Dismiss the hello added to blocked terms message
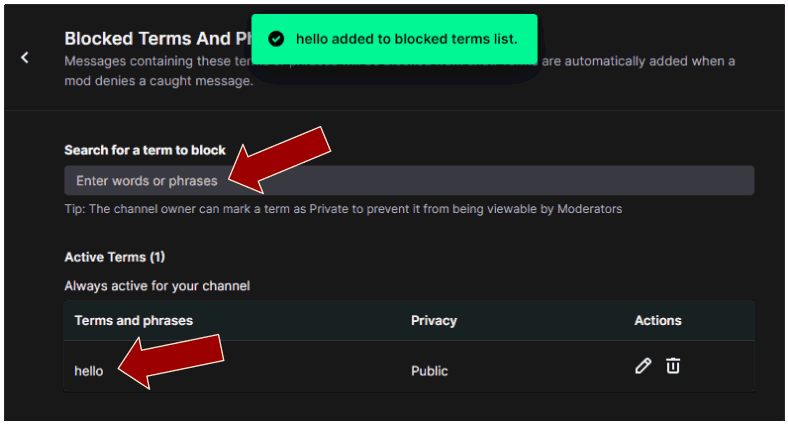The height and width of the screenshot is (424, 788). click(x=395, y=39)
